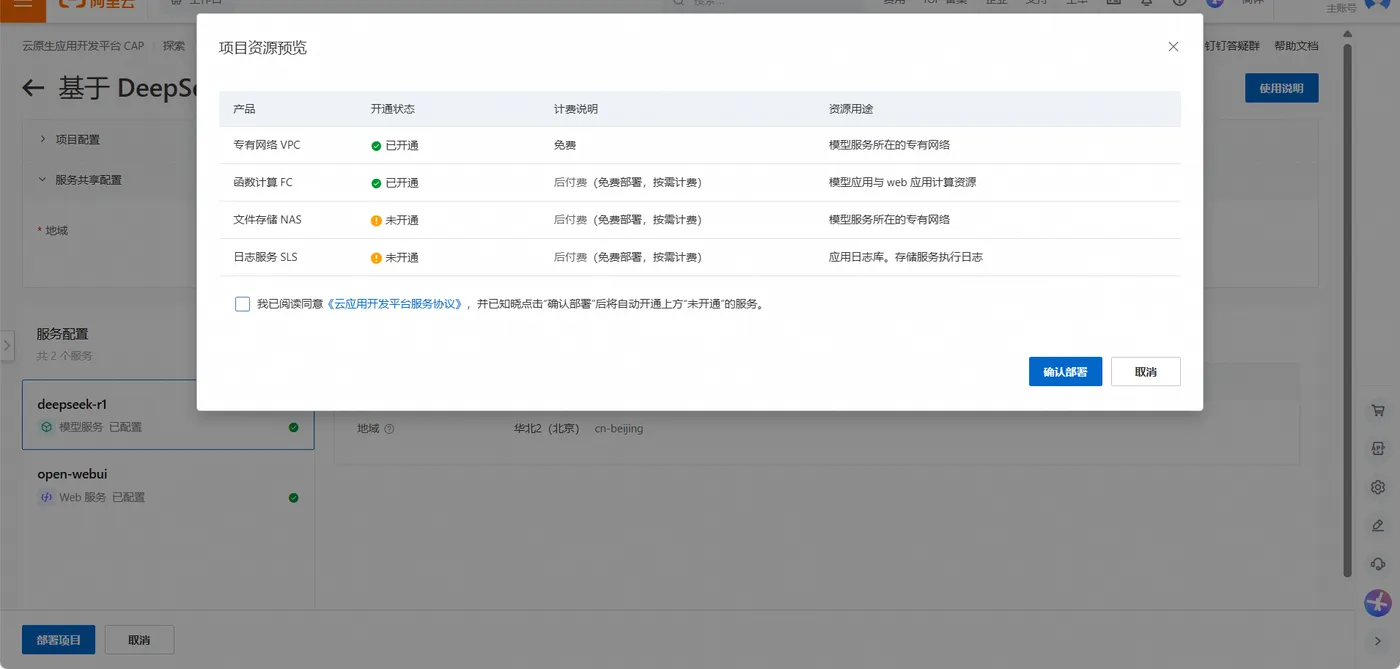Open the API tool icon in right sidebar
Viewport: 1400px width, 669px height.
(x=1378, y=449)
